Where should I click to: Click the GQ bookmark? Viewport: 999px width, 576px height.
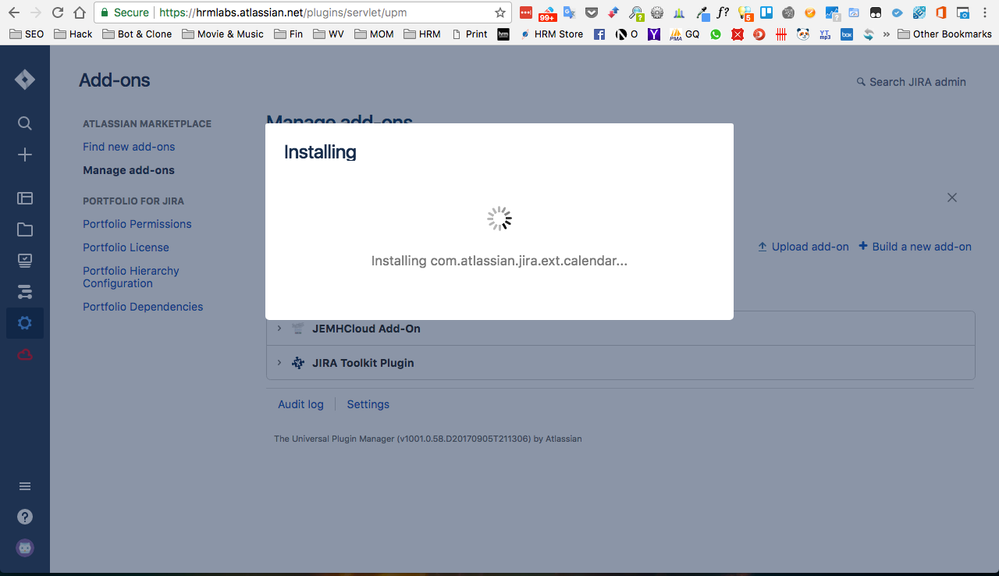684,34
